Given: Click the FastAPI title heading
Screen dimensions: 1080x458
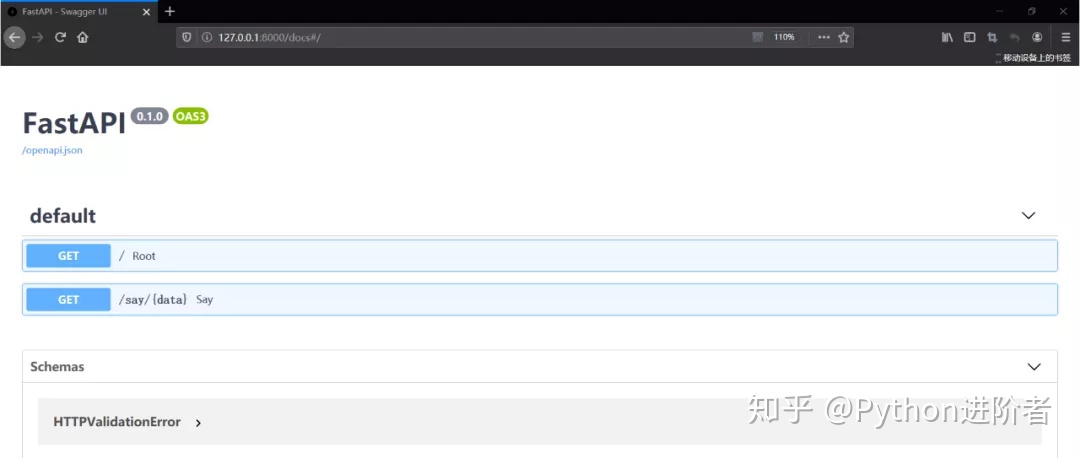Looking at the screenshot, I should (x=74, y=123).
